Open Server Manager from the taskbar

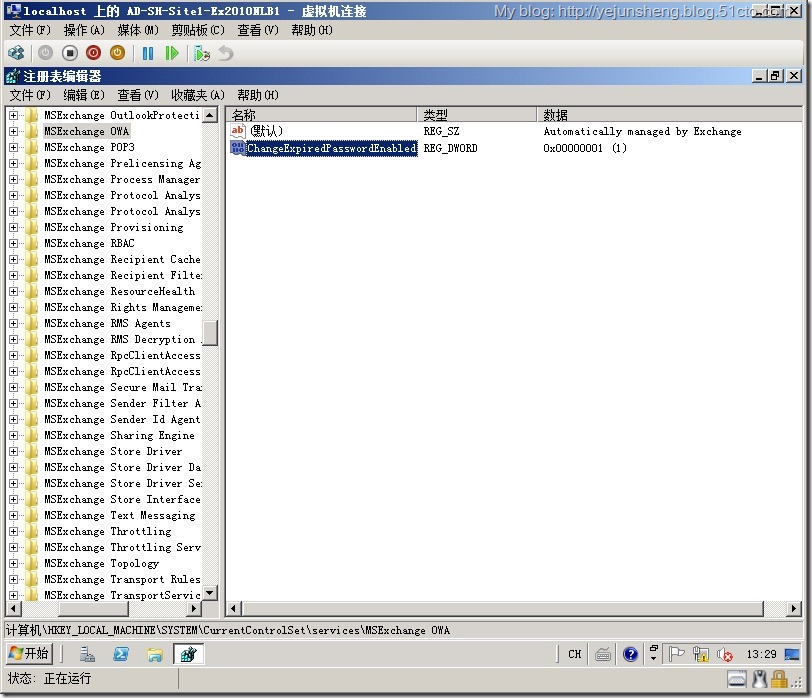pos(87,655)
